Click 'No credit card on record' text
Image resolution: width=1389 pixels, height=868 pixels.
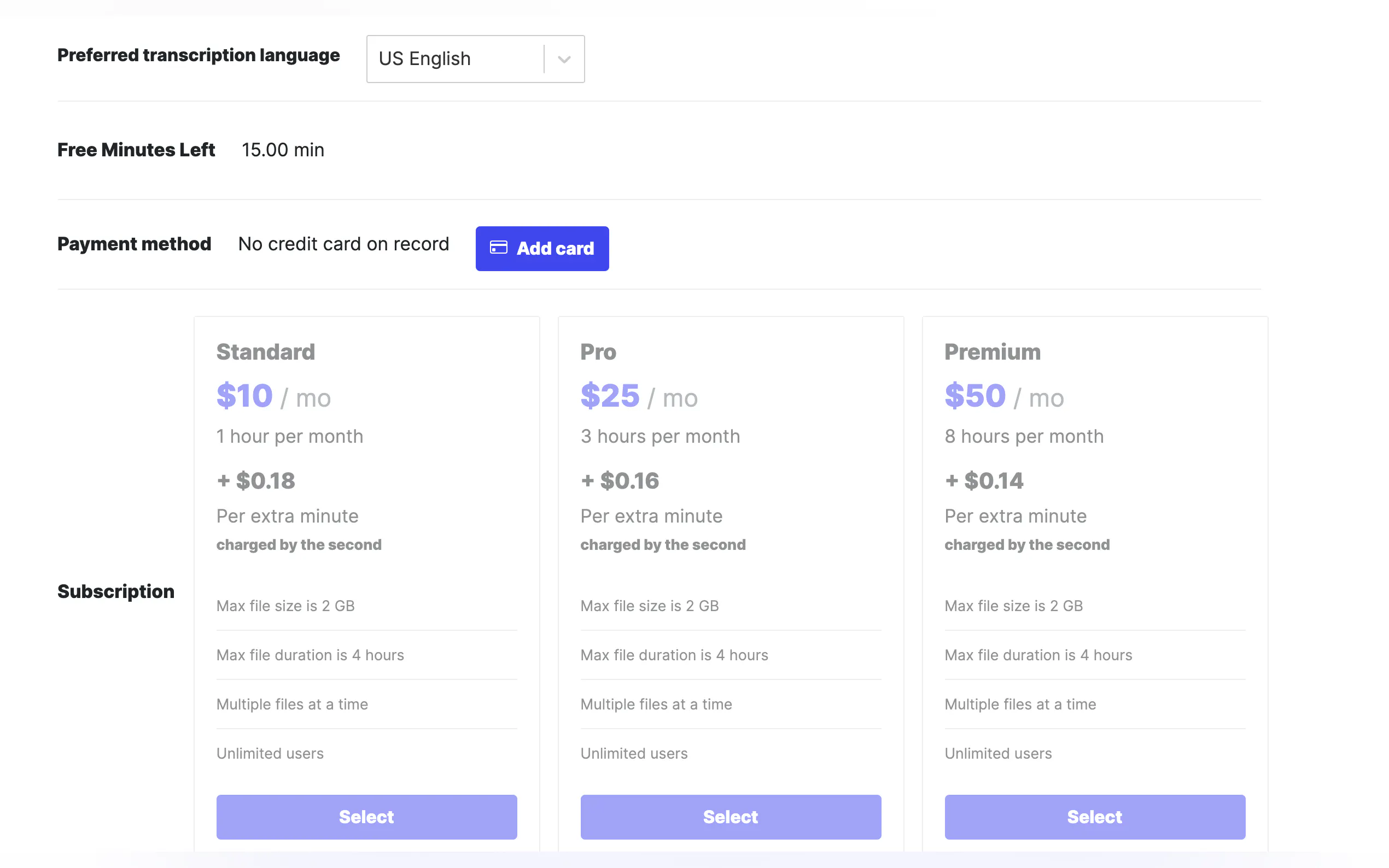(x=343, y=244)
